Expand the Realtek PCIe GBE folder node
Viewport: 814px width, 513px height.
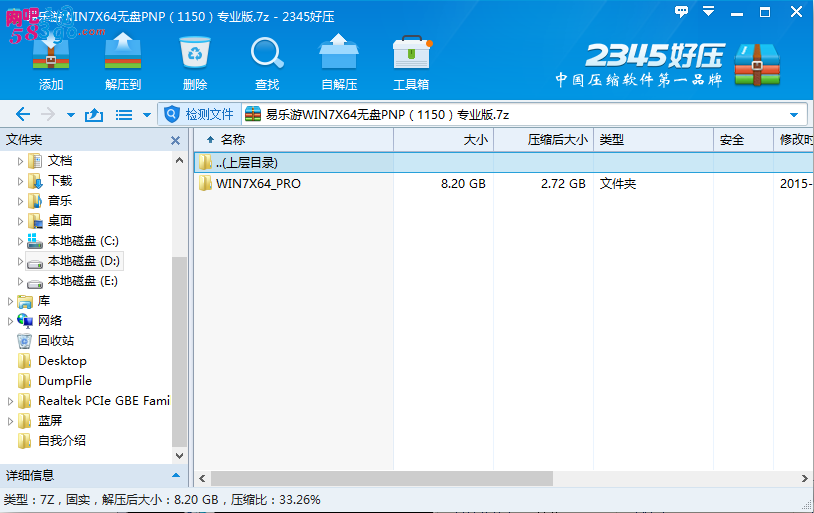click(10, 401)
